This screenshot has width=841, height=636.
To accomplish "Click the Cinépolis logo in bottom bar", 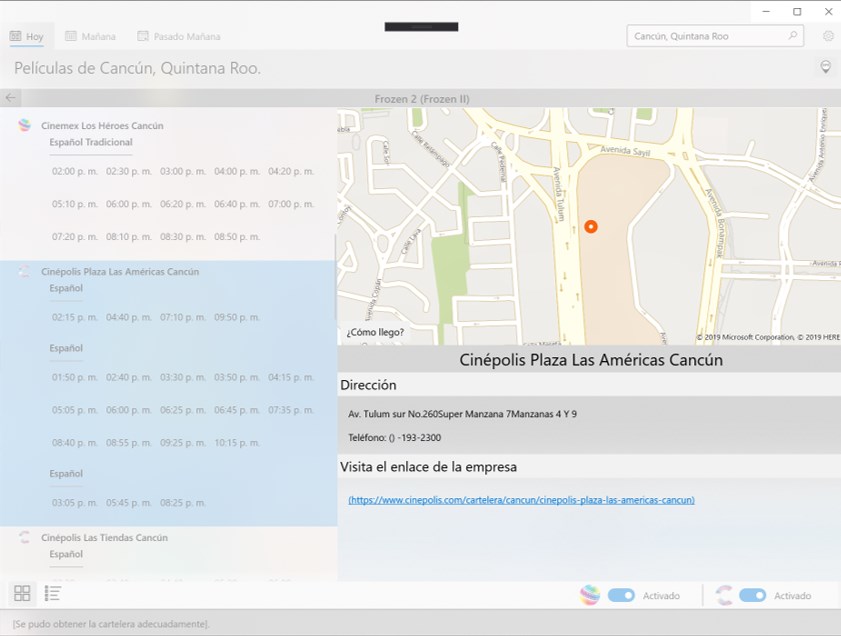I will click(723, 595).
